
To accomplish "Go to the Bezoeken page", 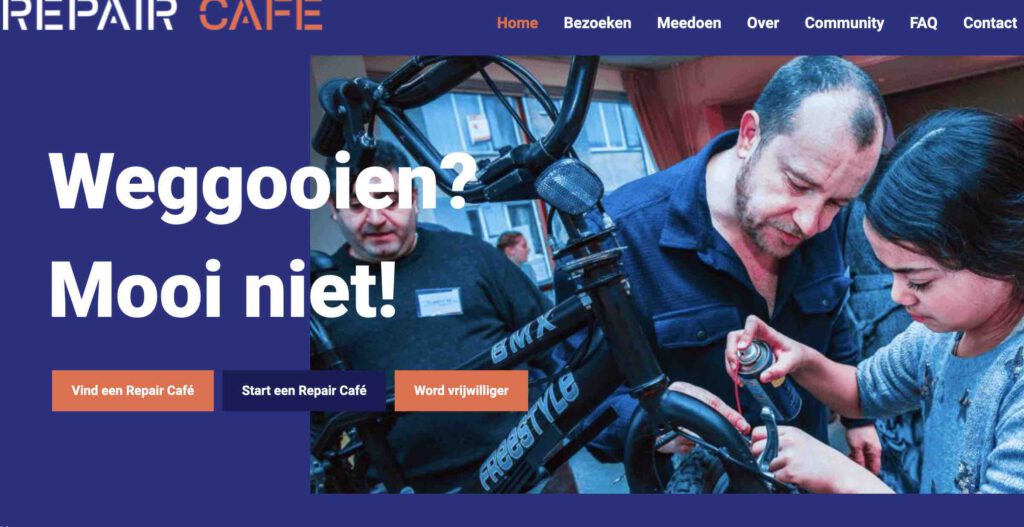I will [598, 23].
